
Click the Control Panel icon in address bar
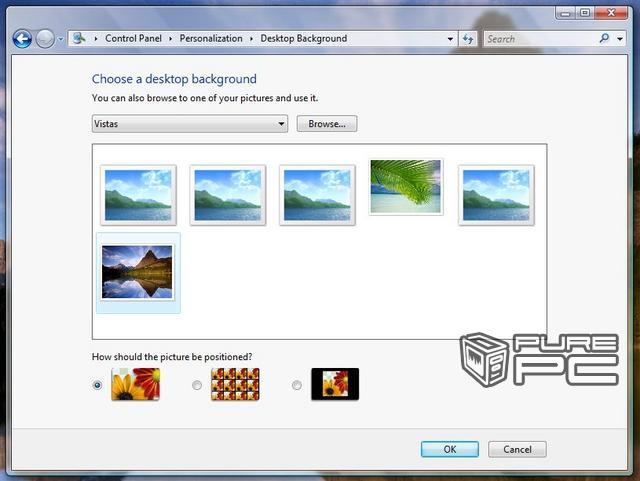click(79, 38)
